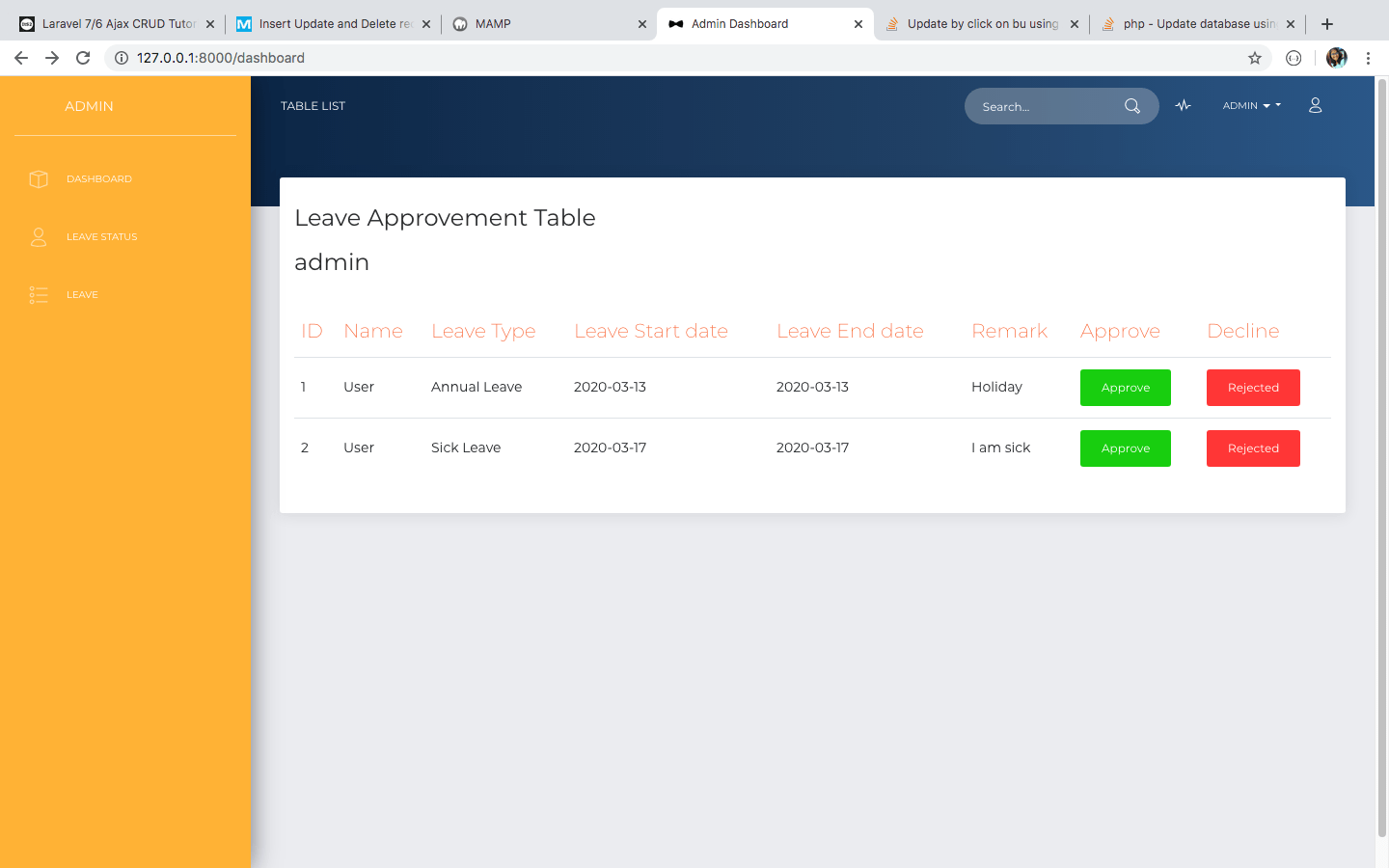Click the search magnifier icon
1389x868 pixels.
1132,106
